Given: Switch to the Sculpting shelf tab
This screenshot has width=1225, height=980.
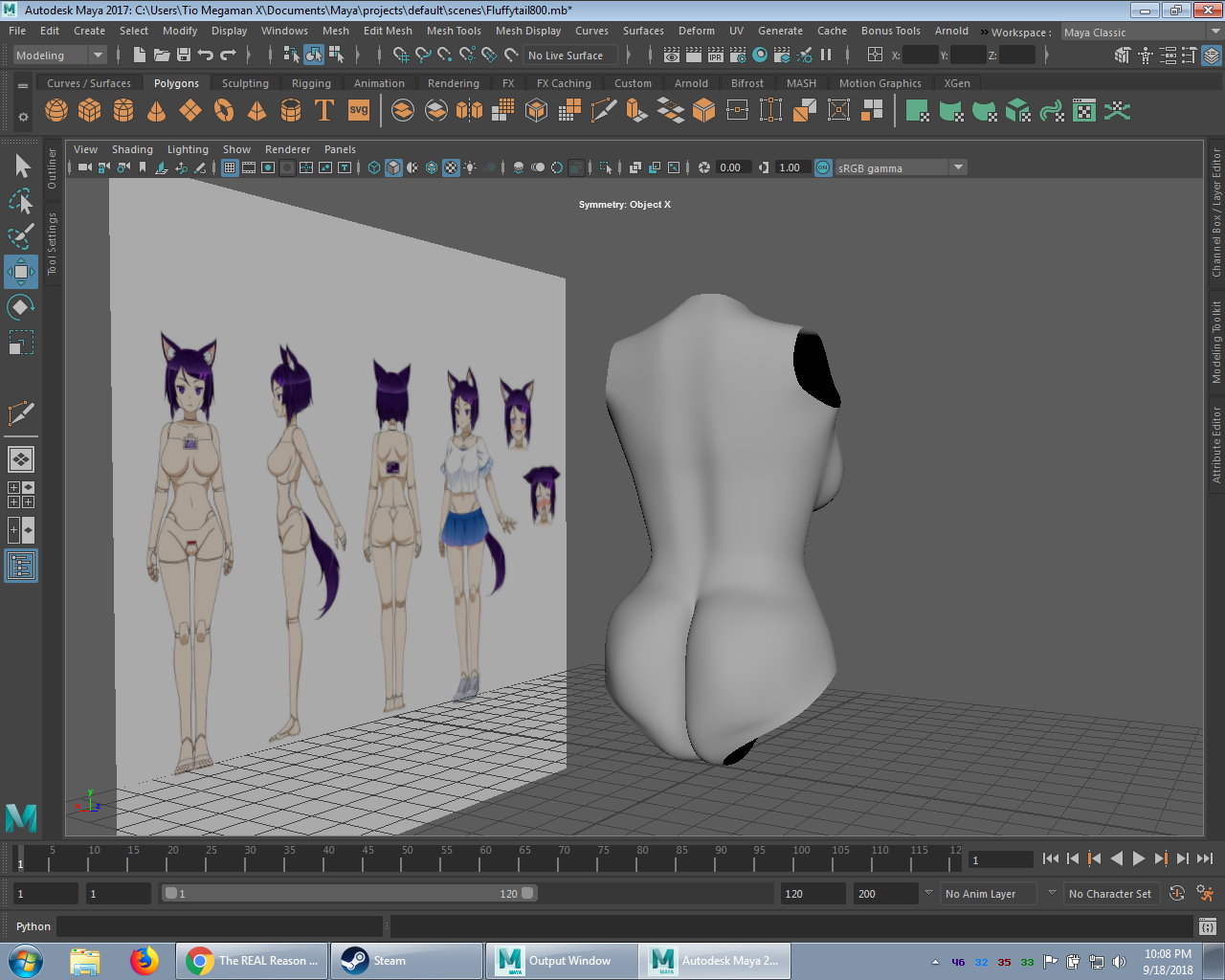Looking at the screenshot, I should [245, 83].
